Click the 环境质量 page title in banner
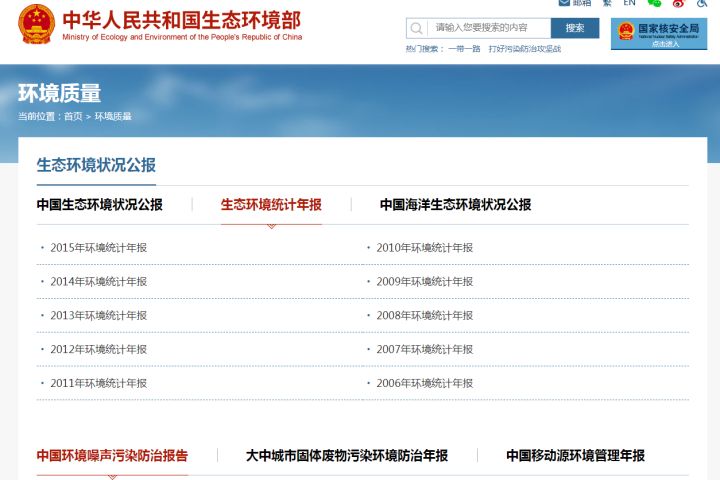 point(59,93)
